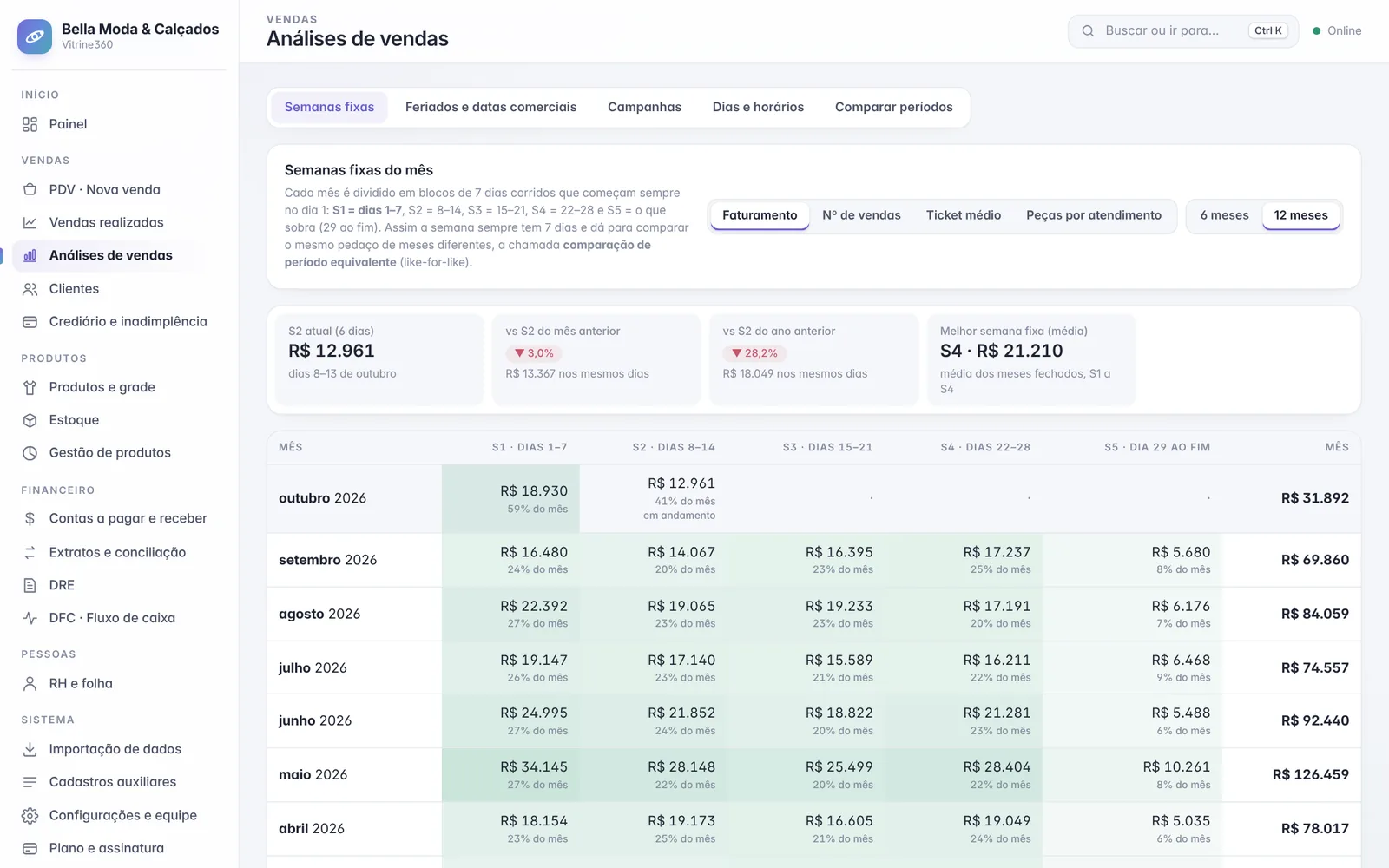Click the Configurações e equipe gear icon

[x=30, y=816]
